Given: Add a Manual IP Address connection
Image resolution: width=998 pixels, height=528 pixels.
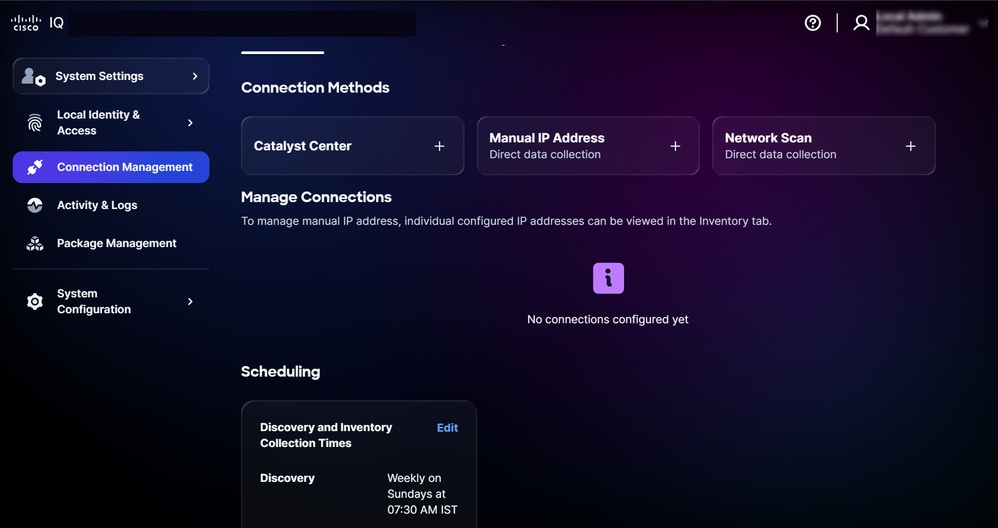Looking at the screenshot, I should point(588,146).
